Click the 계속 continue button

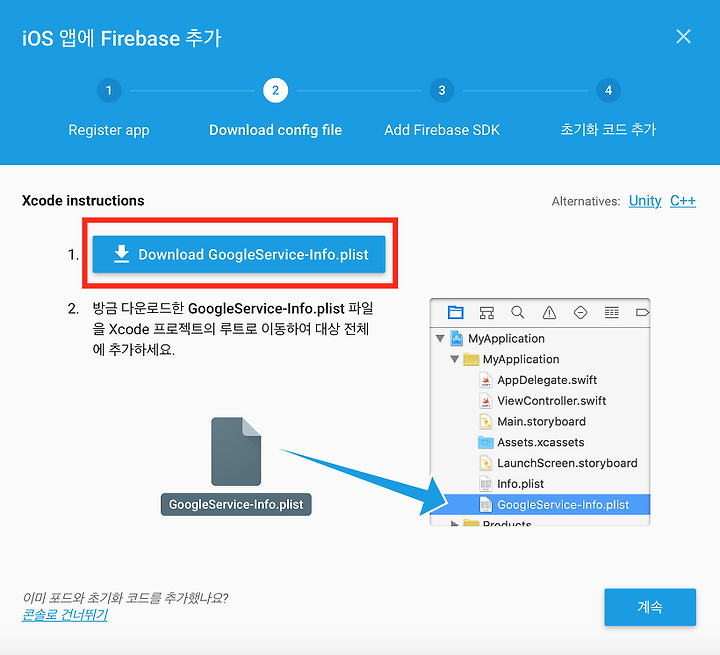pyautogui.click(x=650, y=607)
